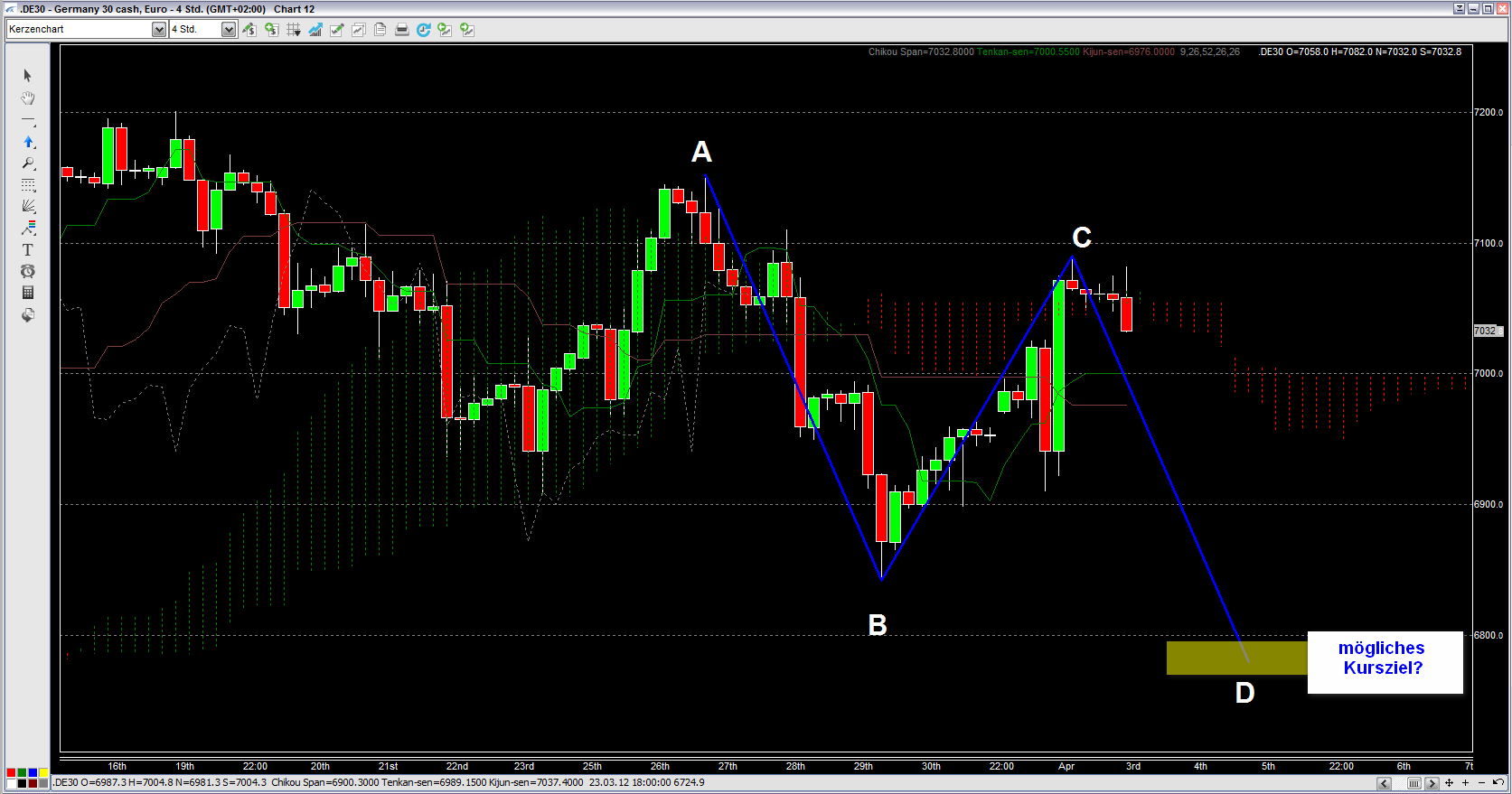The width and height of the screenshot is (1512, 794).
Task: Pick the magnifier zoom tool
Action: pyautogui.click(x=28, y=163)
